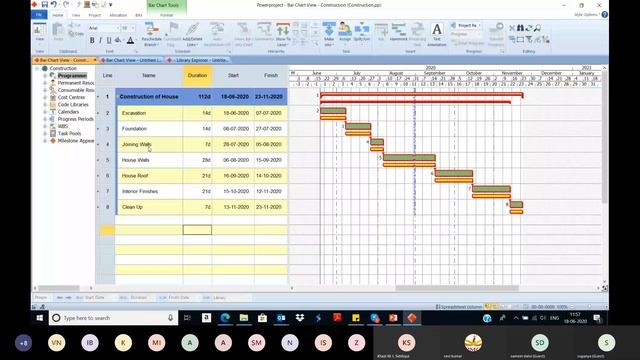This screenshot has width=640, height=360.
Task: Click the Filter funnel icon in Editing group
Action: tap(529, 39)
